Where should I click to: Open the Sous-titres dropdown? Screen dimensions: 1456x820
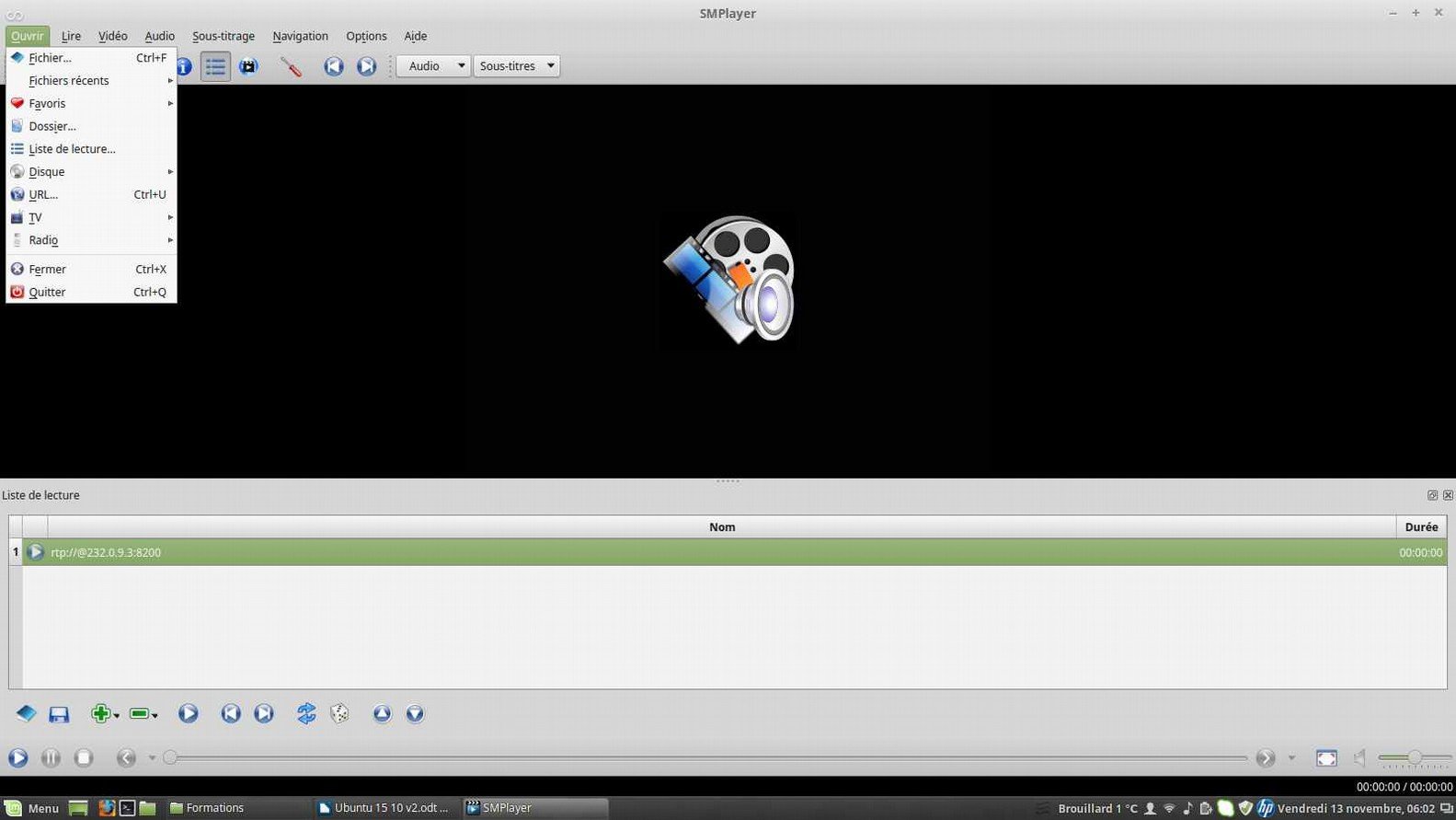click(517, 66)
